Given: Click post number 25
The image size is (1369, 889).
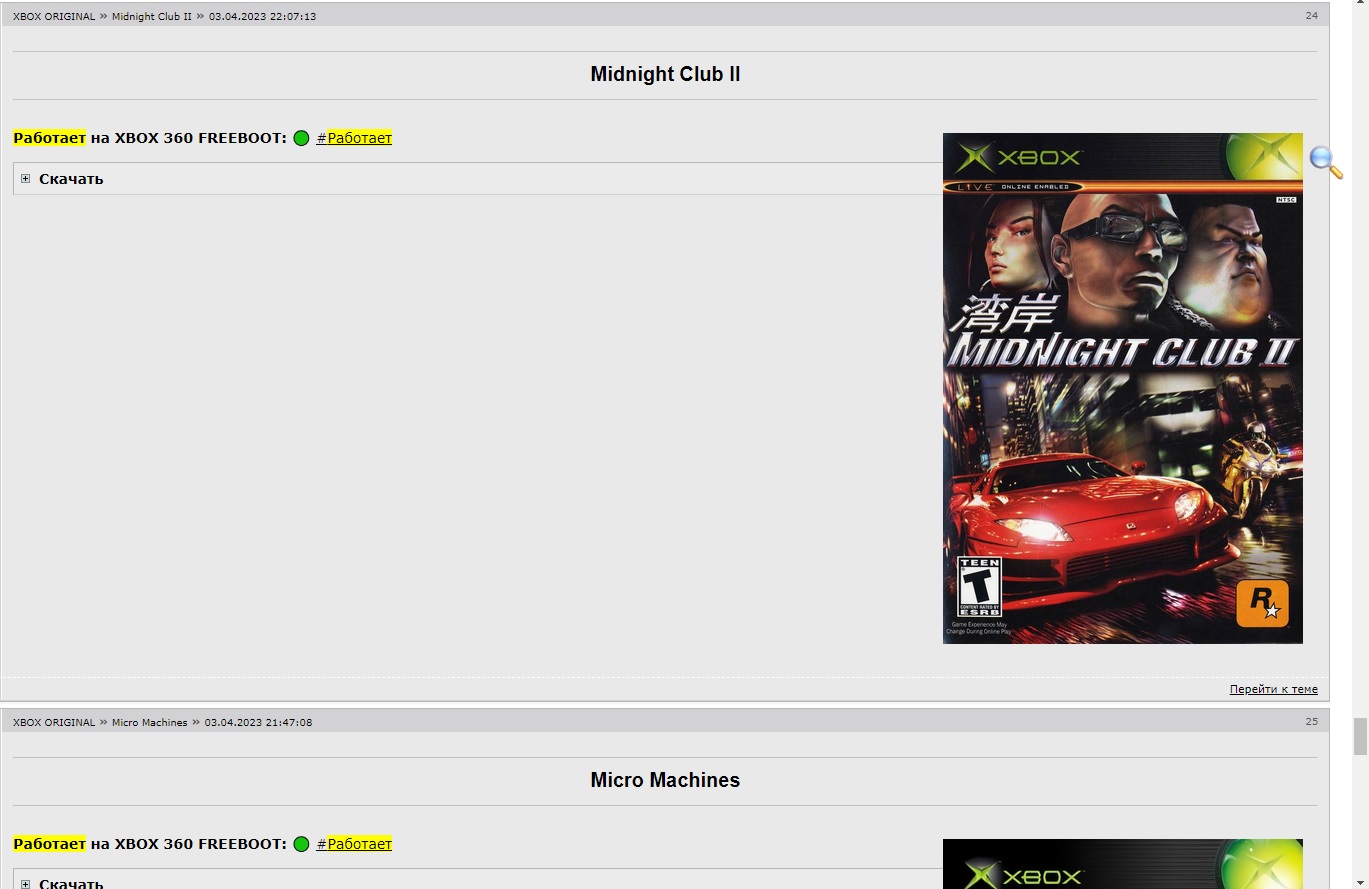Looking at the screenshot, I should tap(1312, 721).
